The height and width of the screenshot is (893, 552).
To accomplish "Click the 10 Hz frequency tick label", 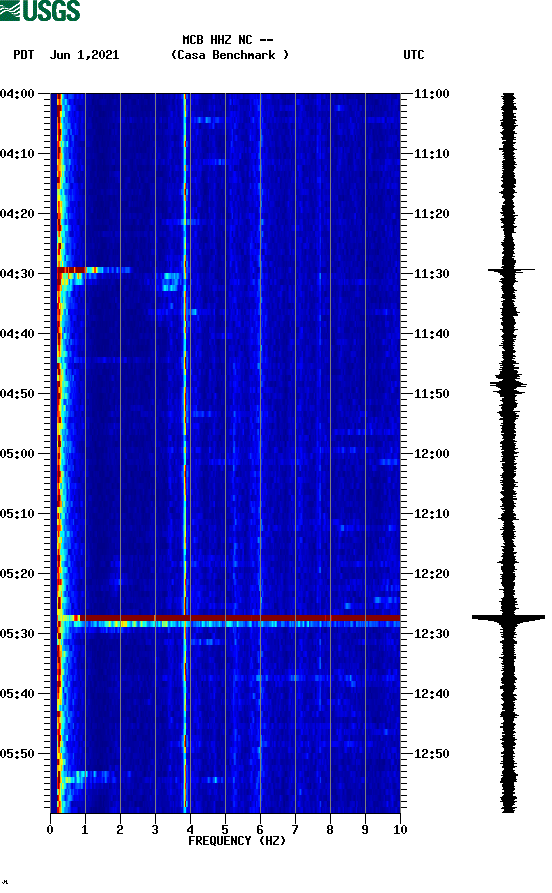I will click(x=400, y=830).
